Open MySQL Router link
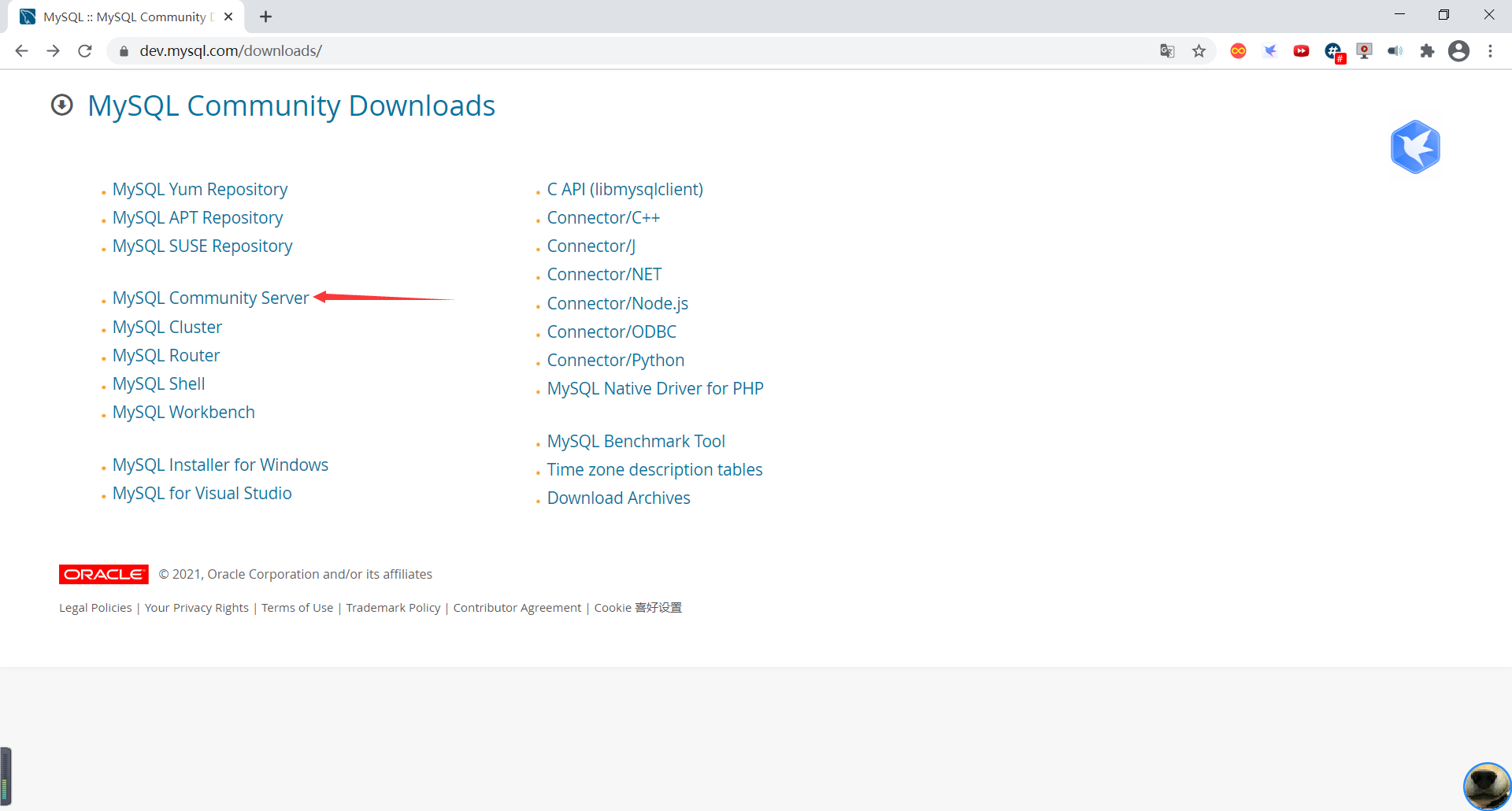The height and width of the screenshot is (811, 1512). [166, 356]
